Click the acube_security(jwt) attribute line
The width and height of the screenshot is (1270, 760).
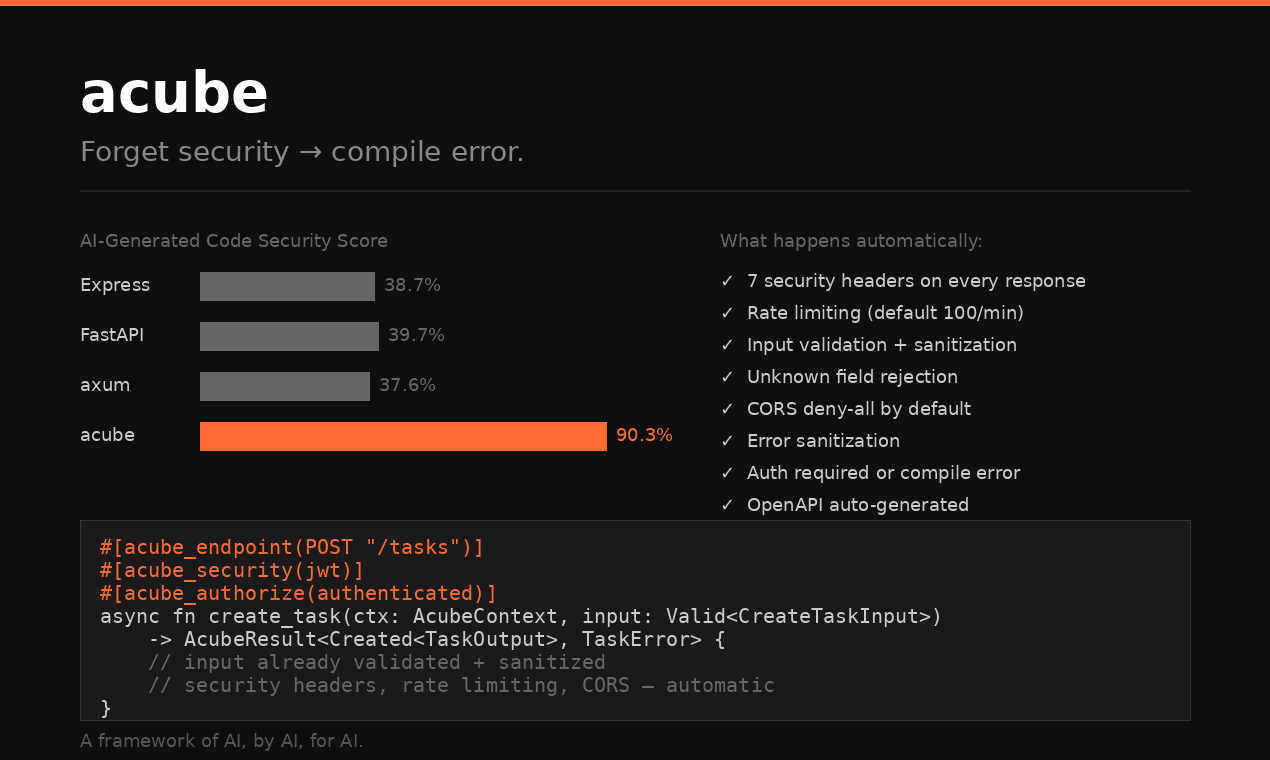click(x=232, y=570)
